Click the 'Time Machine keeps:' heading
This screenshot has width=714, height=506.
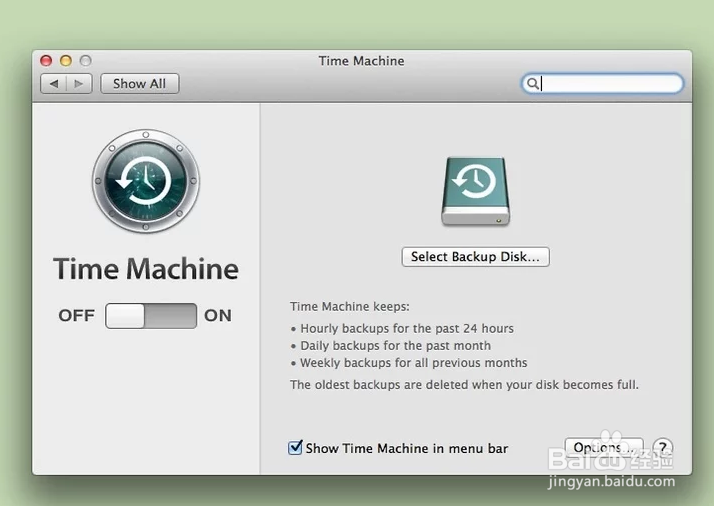tap(350, 307)
